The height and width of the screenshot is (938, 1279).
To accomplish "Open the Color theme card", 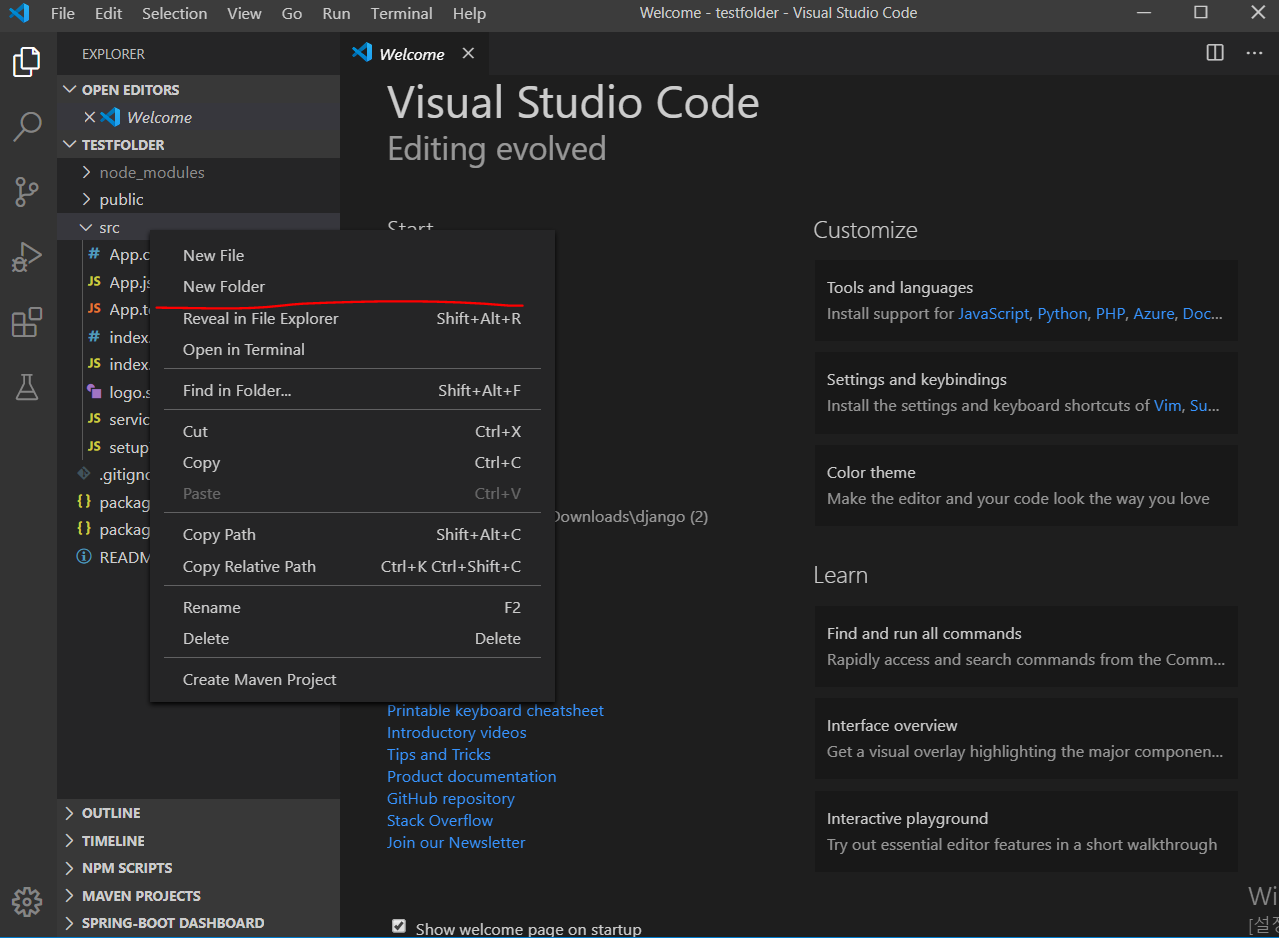I will (1026, 485).
